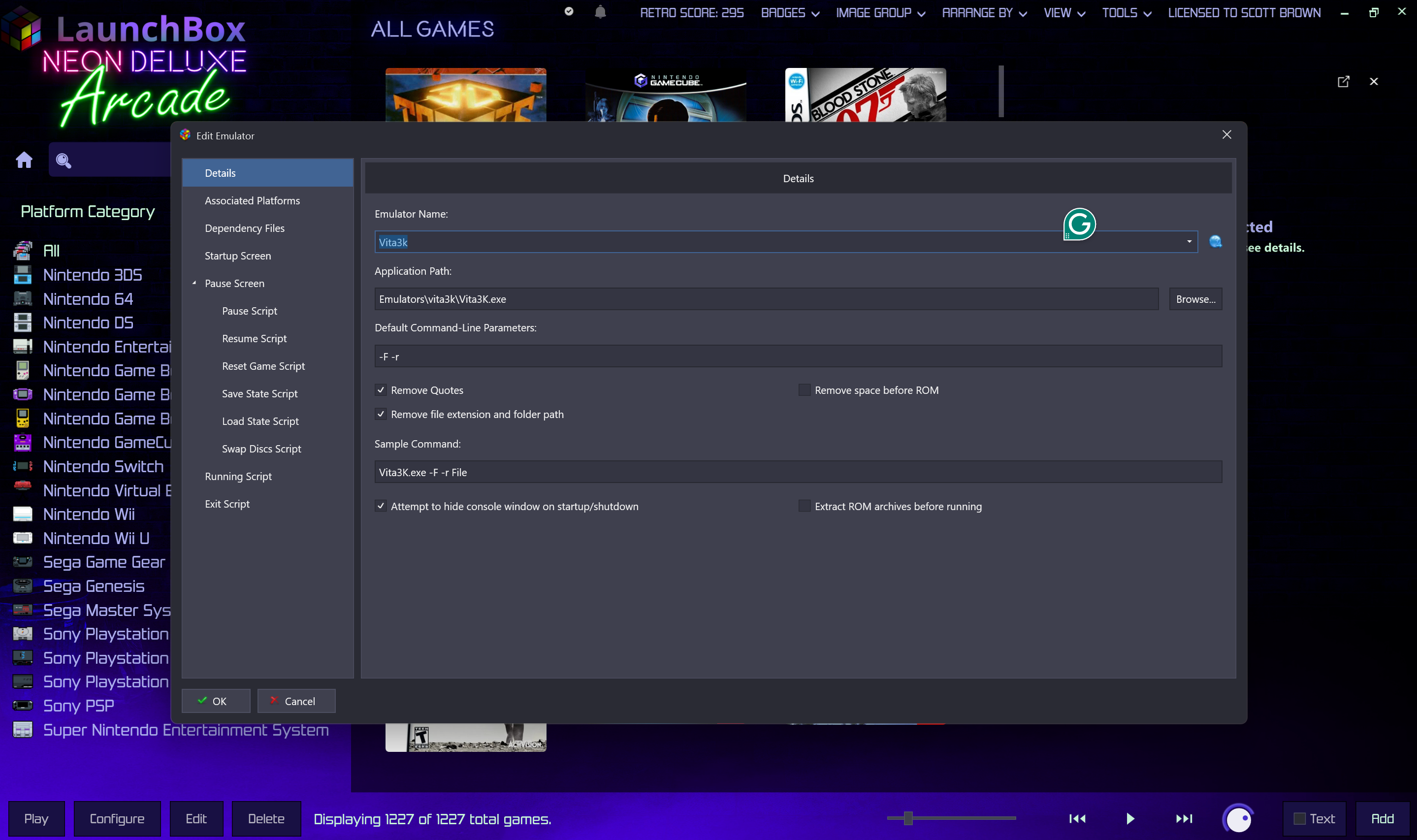Open the search magnifier in LaunchBox sidebar
Screen dimensions: 1417x840
coord(64,162)
